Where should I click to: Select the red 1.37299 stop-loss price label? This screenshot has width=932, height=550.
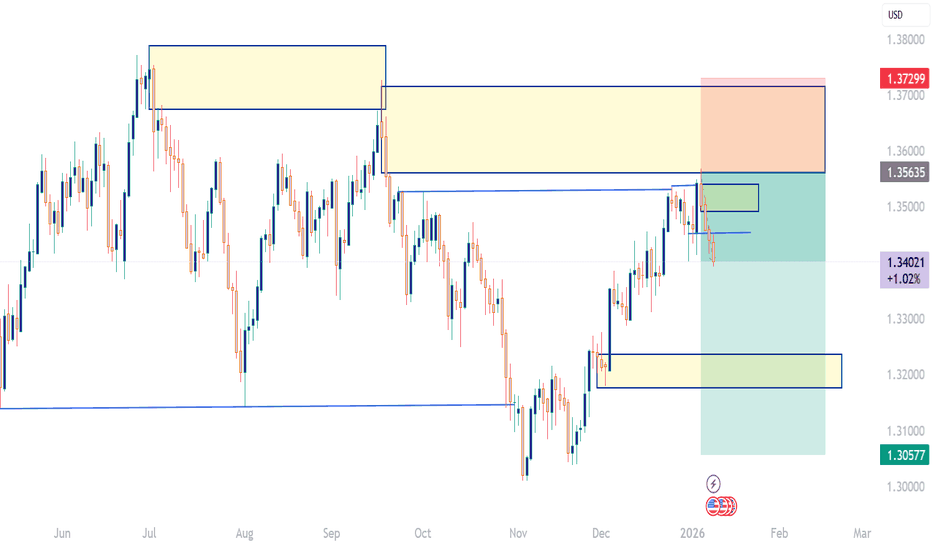(x=906, y=77)
